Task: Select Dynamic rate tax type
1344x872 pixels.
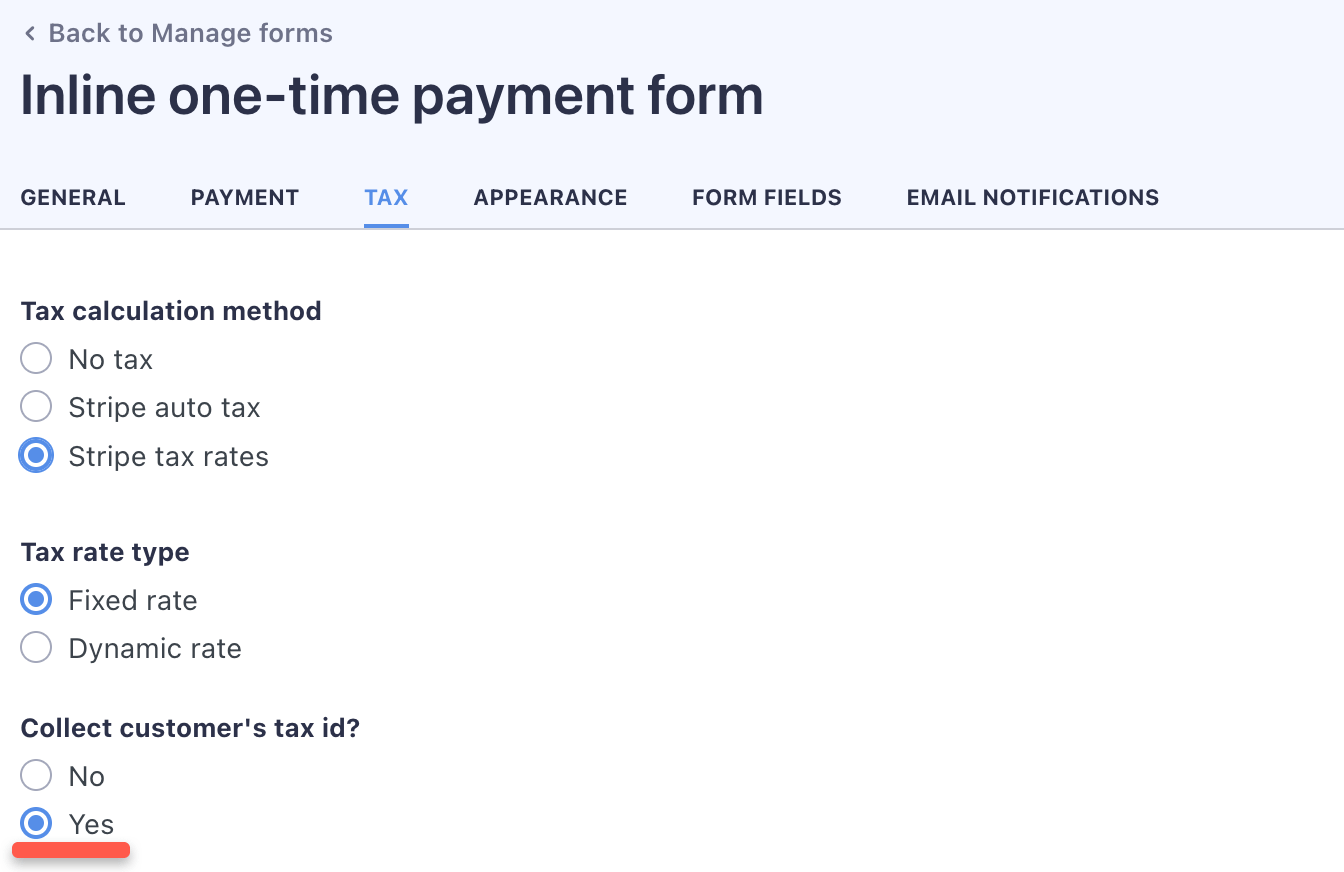Action: 36,647
